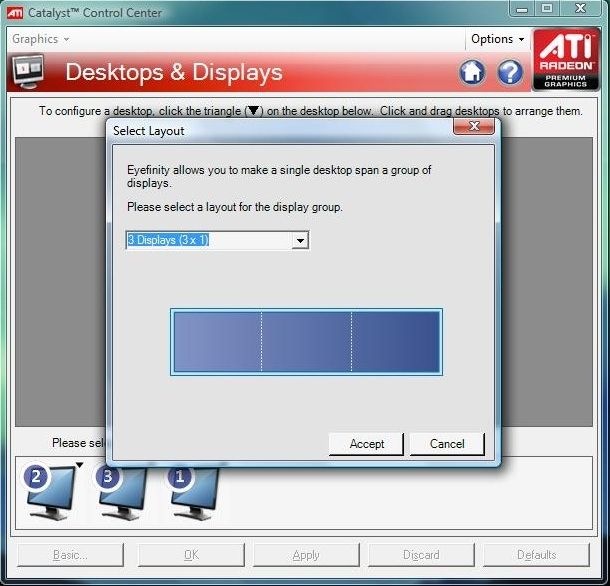Click the "Please select a layout" text
This screenshot has width=610, height=586.
point(235,207)
